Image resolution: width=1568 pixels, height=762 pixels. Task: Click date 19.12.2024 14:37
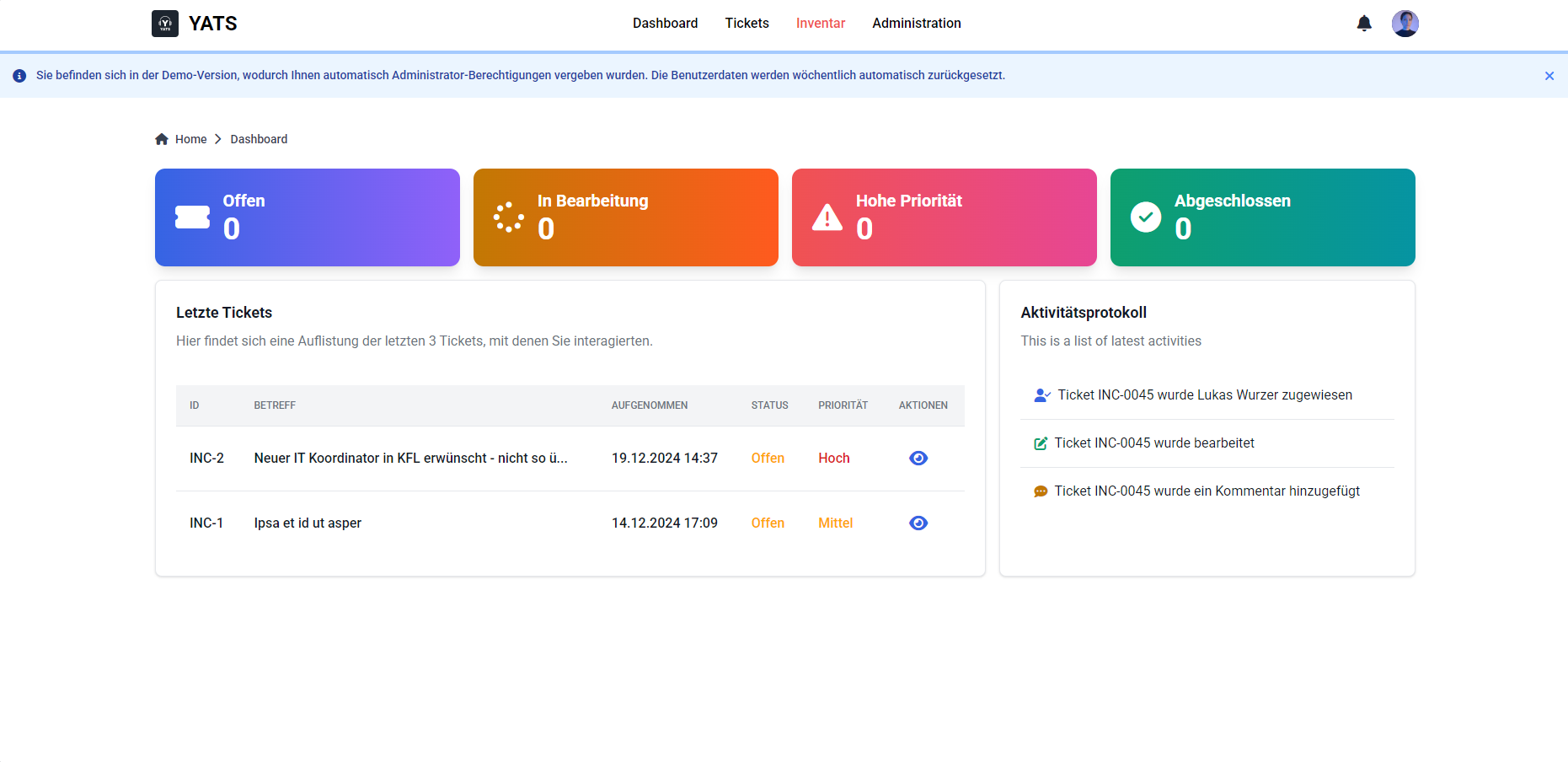tap(665, 459)
